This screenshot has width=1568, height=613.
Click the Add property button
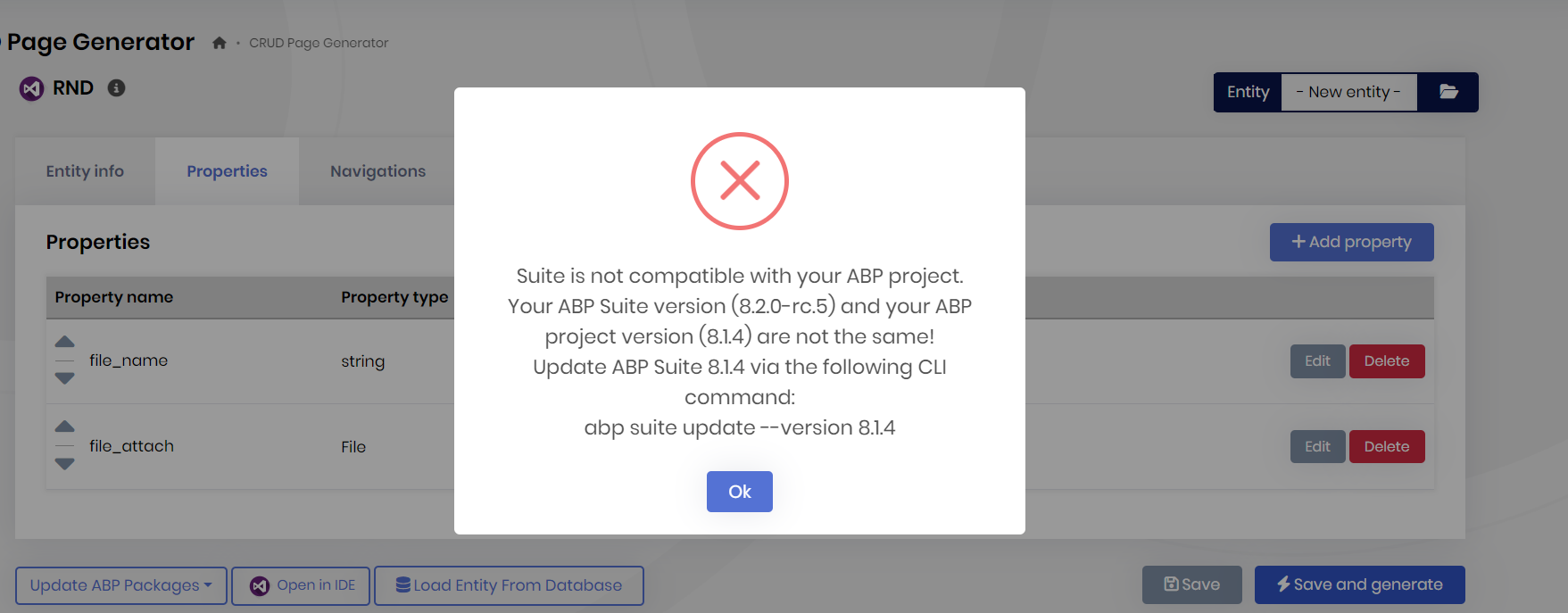point(1351,242)
